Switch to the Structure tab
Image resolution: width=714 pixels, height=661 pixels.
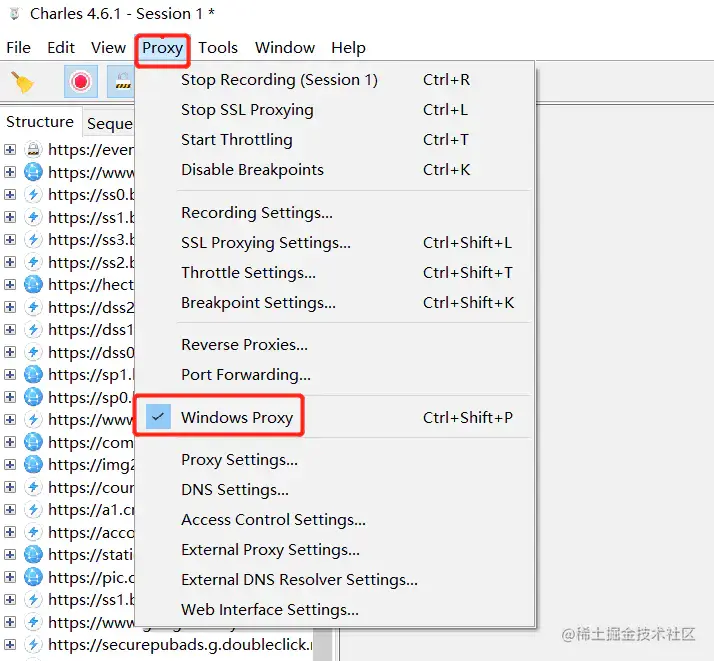point(40,122)
